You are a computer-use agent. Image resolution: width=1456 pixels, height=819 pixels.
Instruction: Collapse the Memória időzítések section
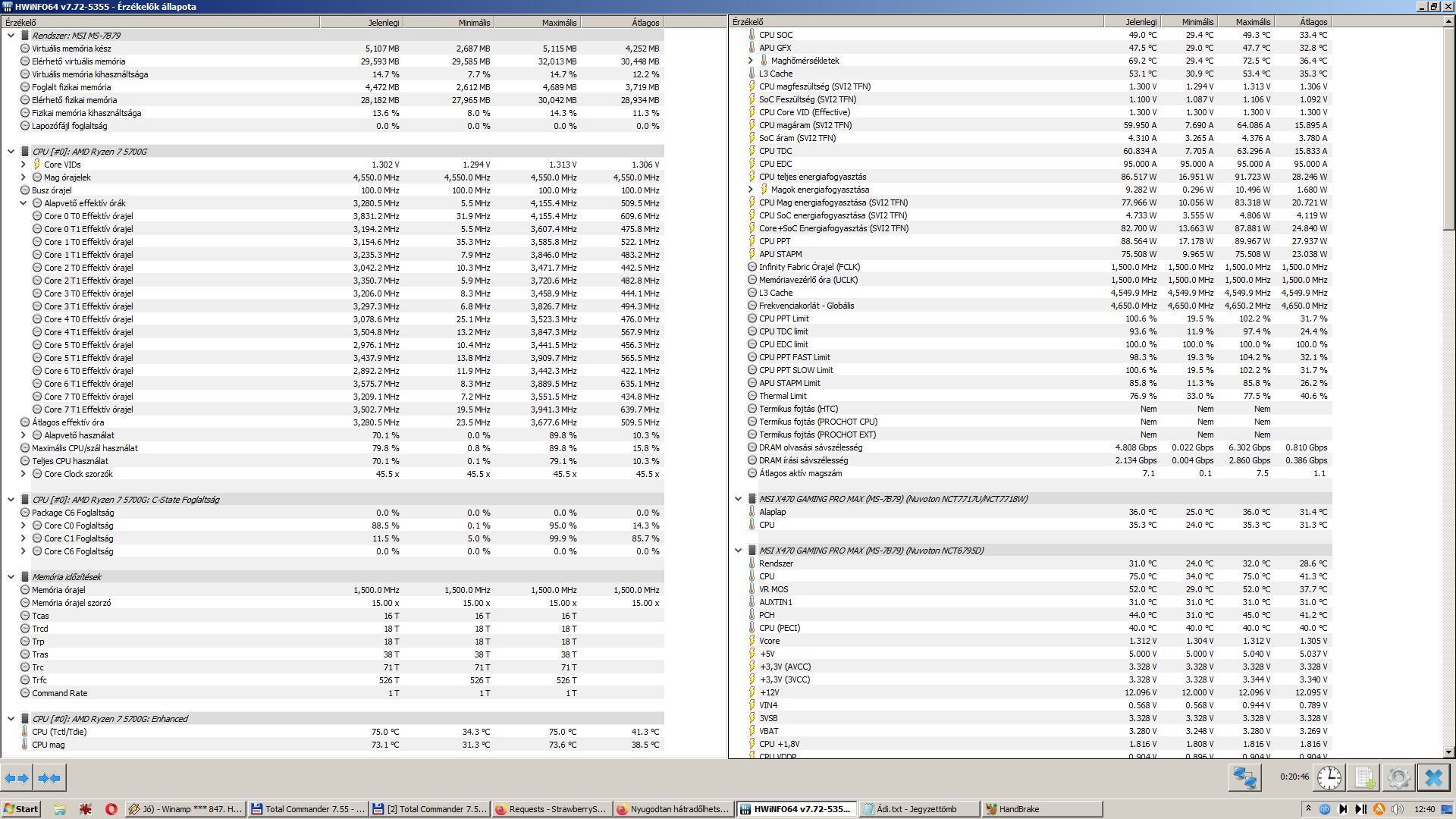click(11, 577)
